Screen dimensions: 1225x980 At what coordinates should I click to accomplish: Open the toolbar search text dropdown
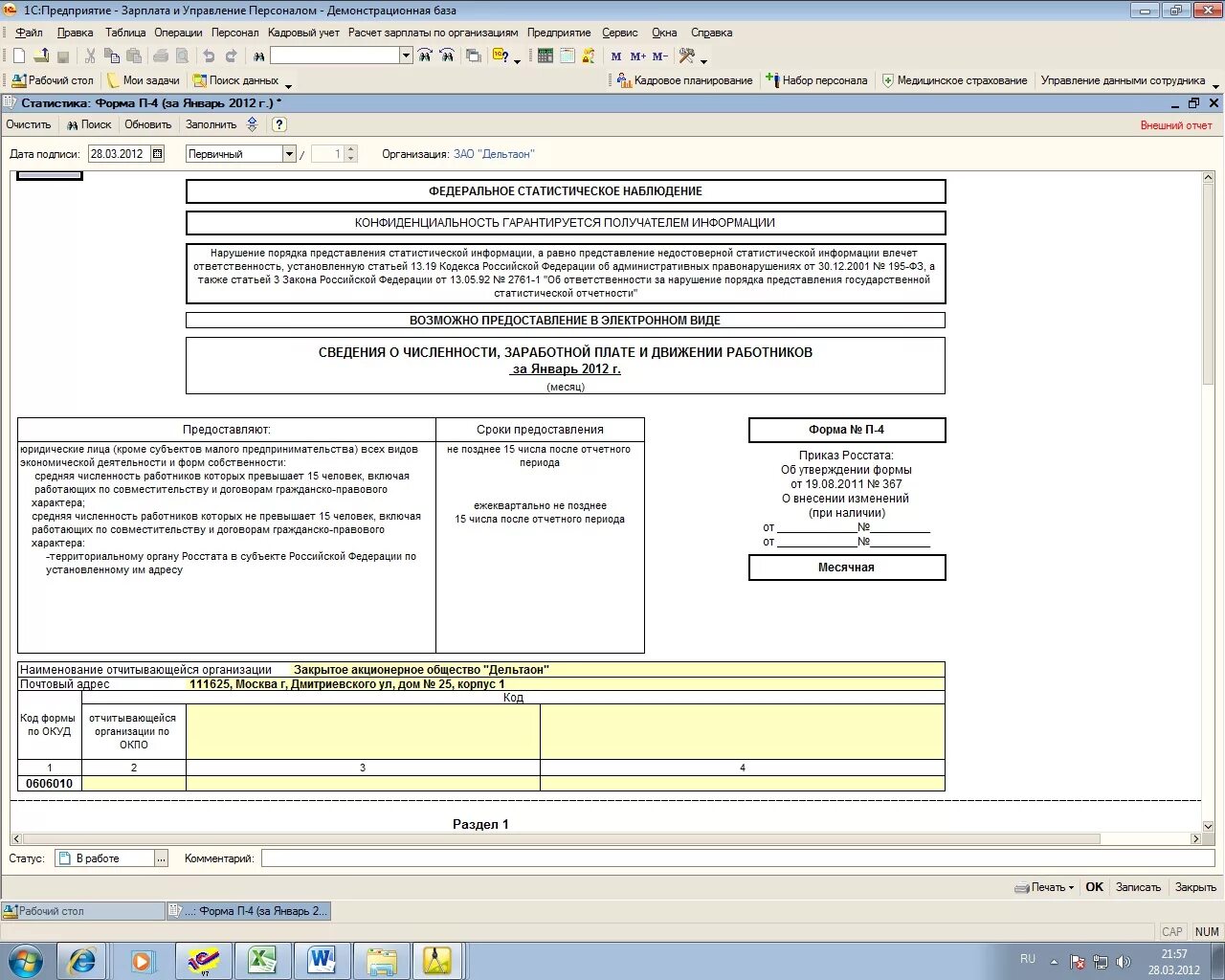tap(406, 56)
